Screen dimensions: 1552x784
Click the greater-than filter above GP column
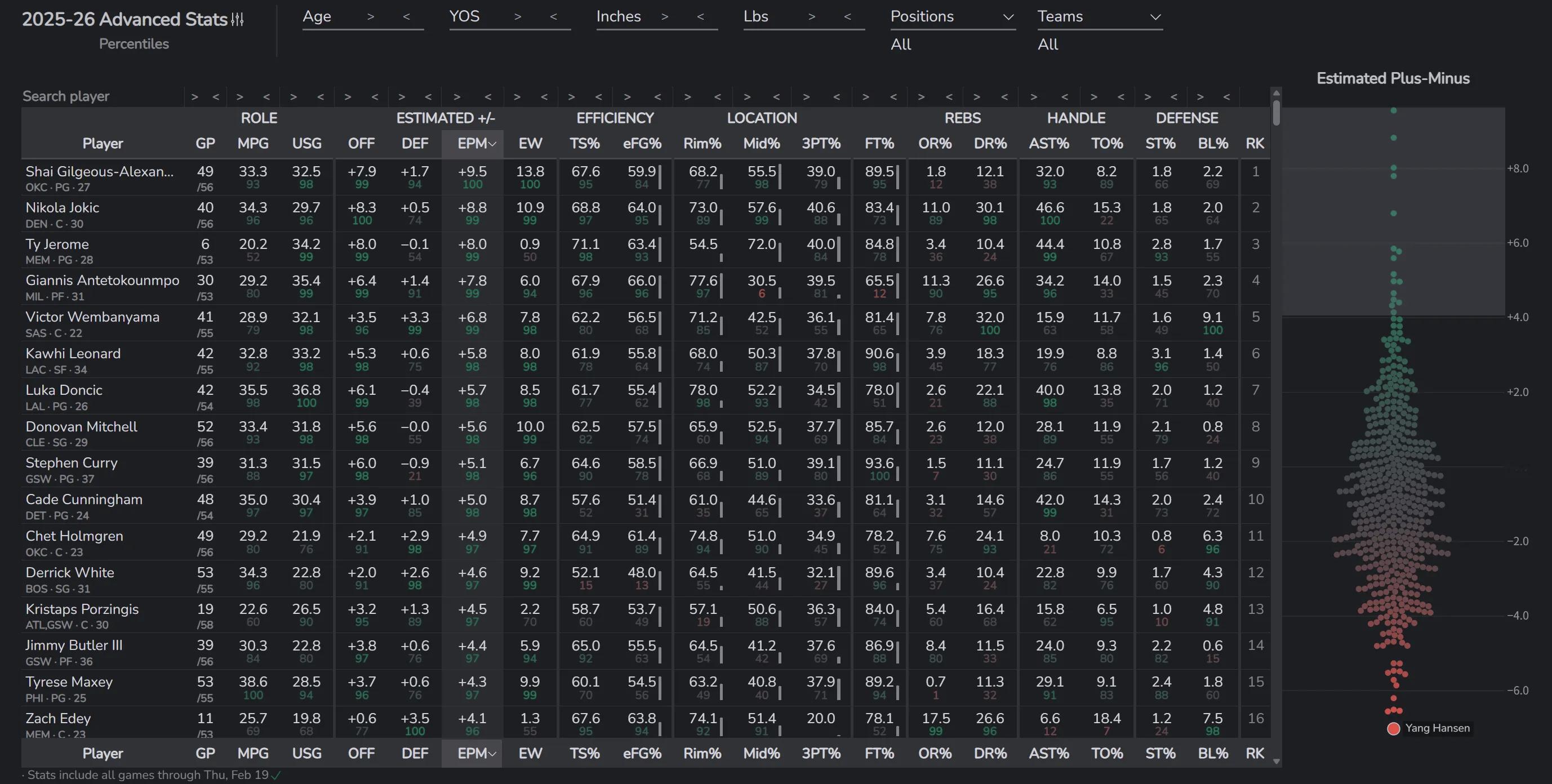[194, 97]
